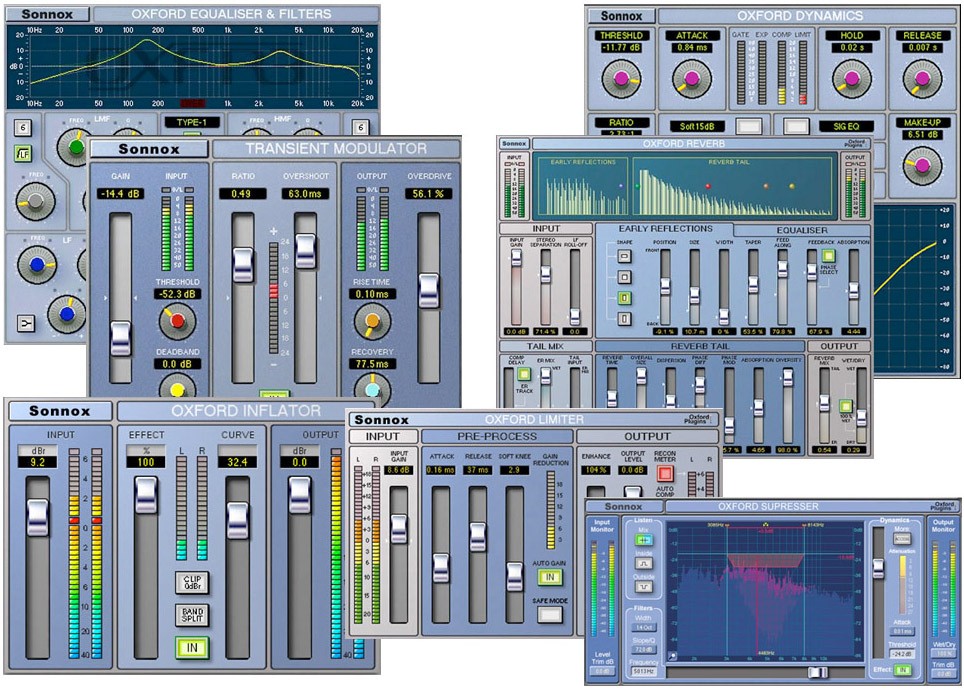Click the Oxford Plugins logo on Oxford Suppresser
964x689 pixels.
(945, 504)
